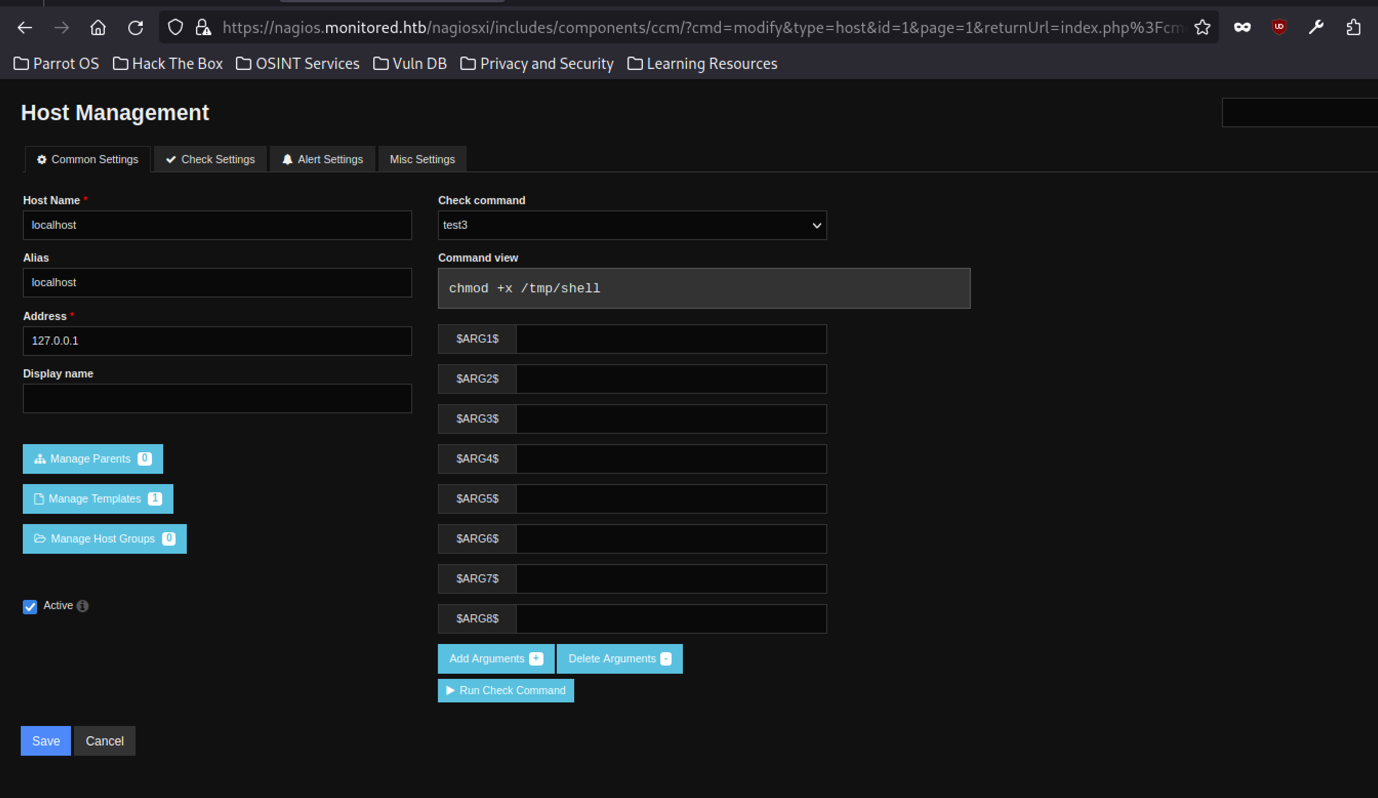Reload the page with refresh icon
The image size is (1378, 798).
(x=136, y=27)
